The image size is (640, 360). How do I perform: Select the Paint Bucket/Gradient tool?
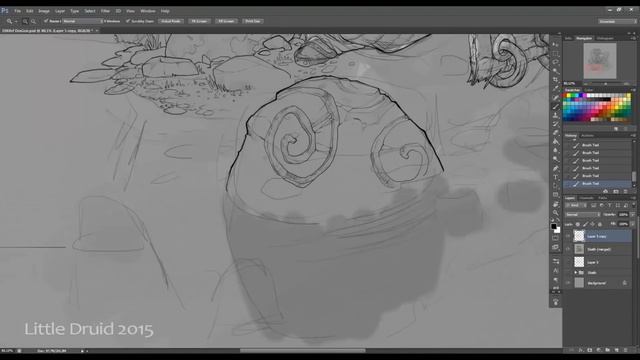tap(556, 142)
